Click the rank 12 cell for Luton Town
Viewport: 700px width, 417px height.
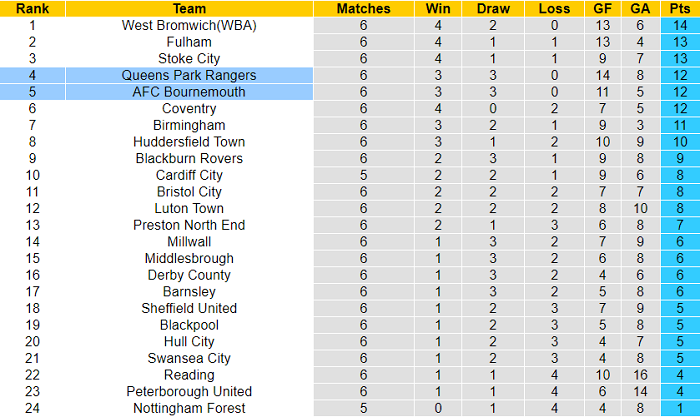tap(32, 208)
